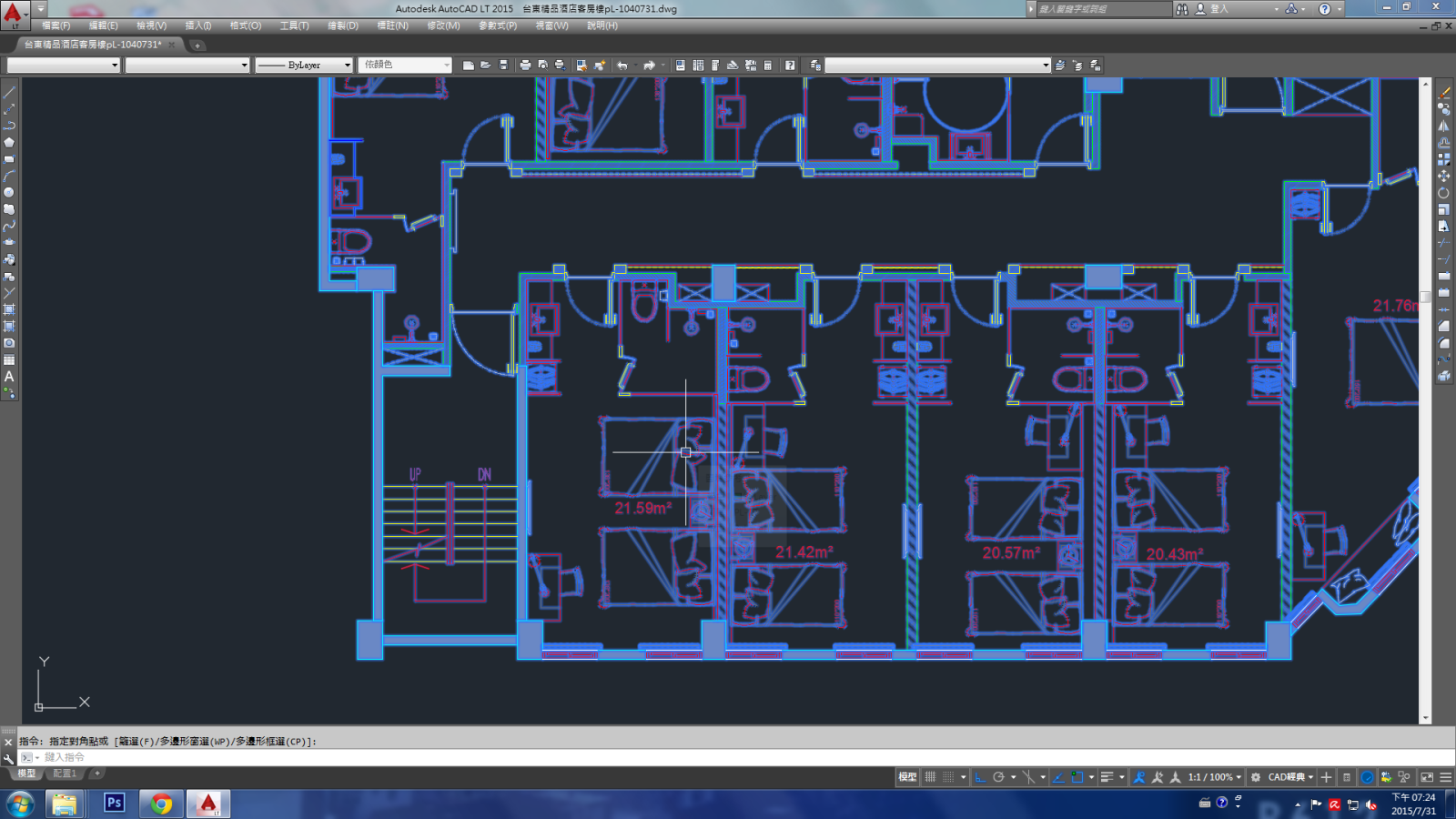Screen dimensions: 1456x819
Task: Toggle lineweight display in status bar
Action: pyautogui.click(x=1107, y=777)
